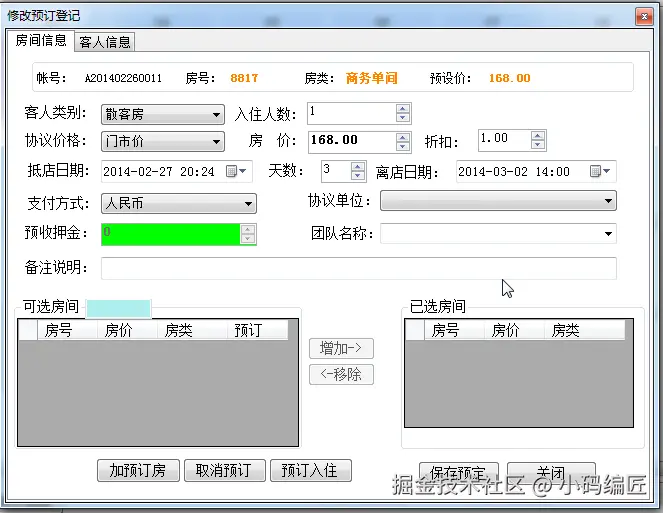The width and height of the screenshot is (663, 513).
Task: Click the room type 商务单间
Action: pos(372,78)
